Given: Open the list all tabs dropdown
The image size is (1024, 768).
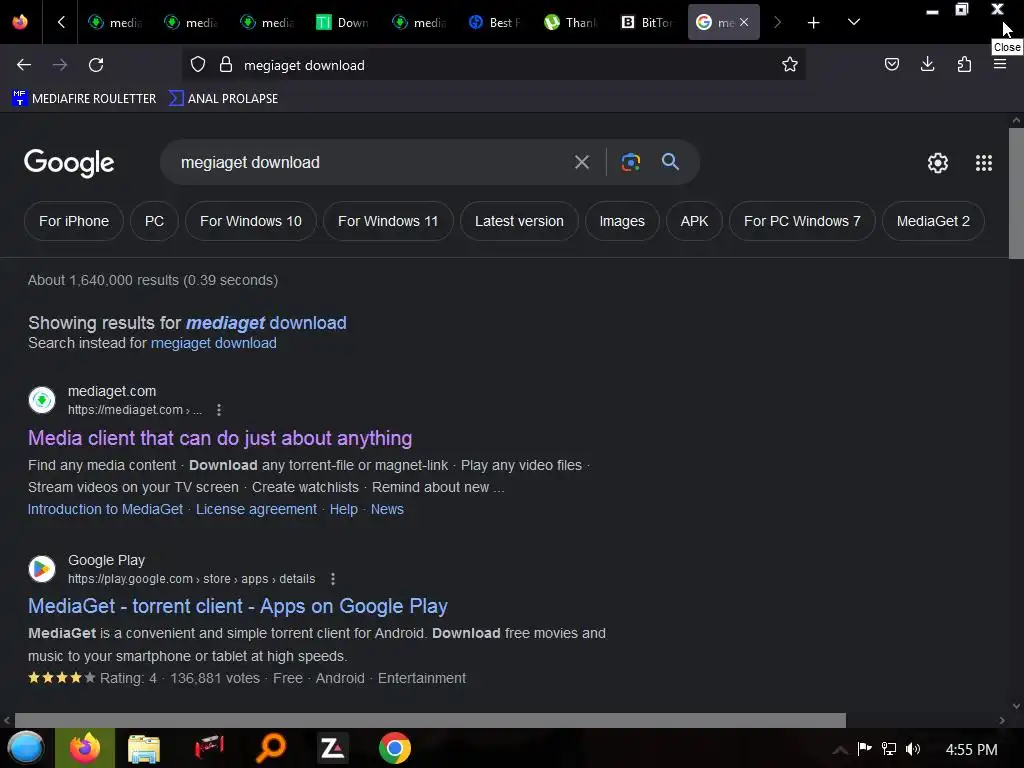Looking at the screenshot, I should coord(854,22).
